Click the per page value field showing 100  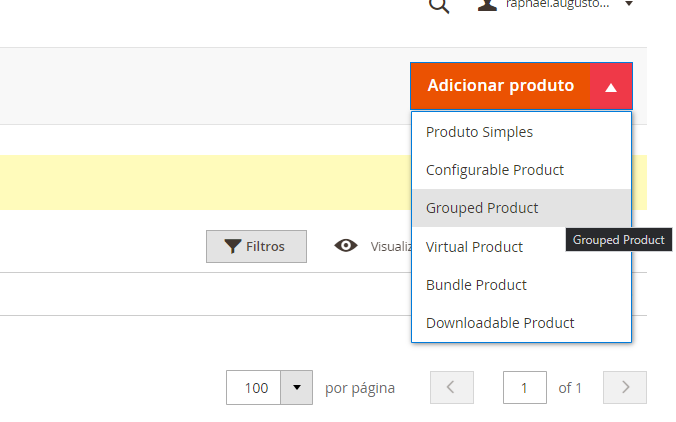[x=254, y=388]
